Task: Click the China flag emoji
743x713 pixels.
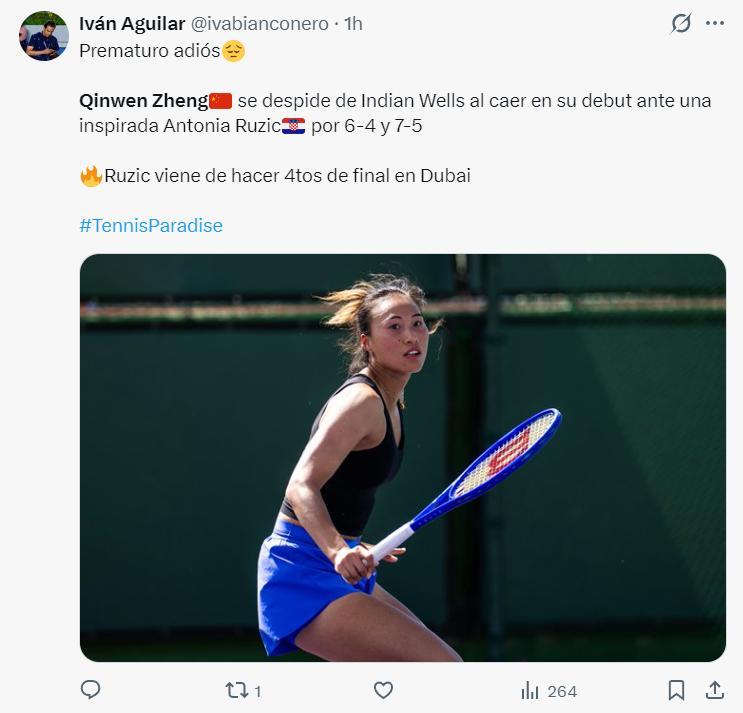Action: coord(220,101)
